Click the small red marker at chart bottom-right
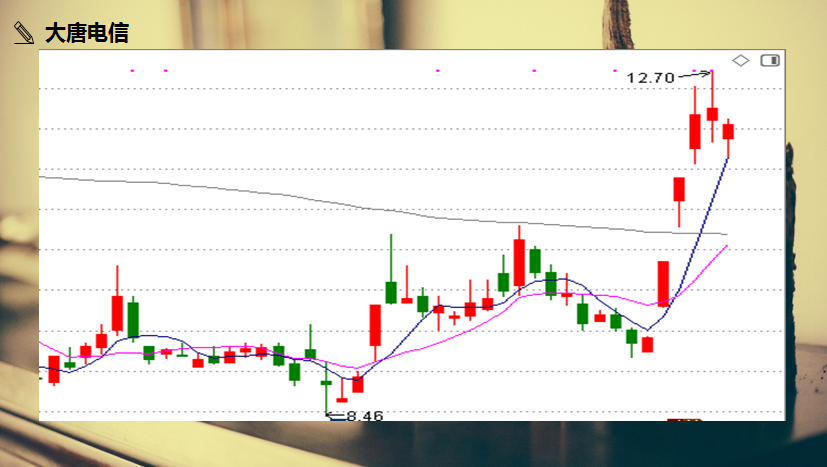 pos(684,419)
